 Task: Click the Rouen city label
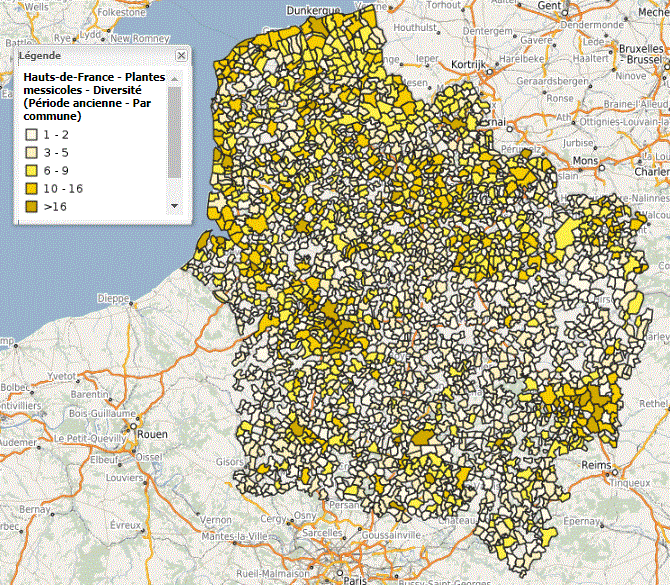pyautogui.click(x=153, y=434)
